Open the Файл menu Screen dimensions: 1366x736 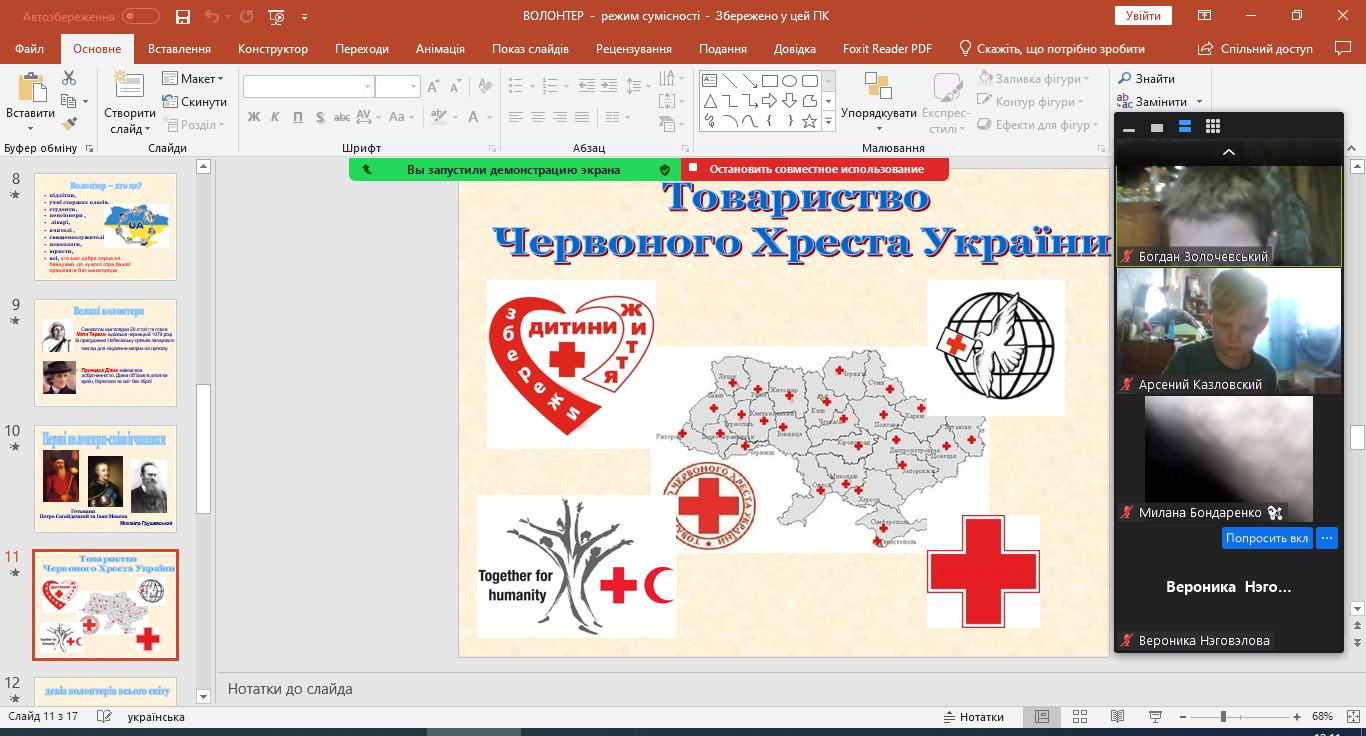pos(30,49)
